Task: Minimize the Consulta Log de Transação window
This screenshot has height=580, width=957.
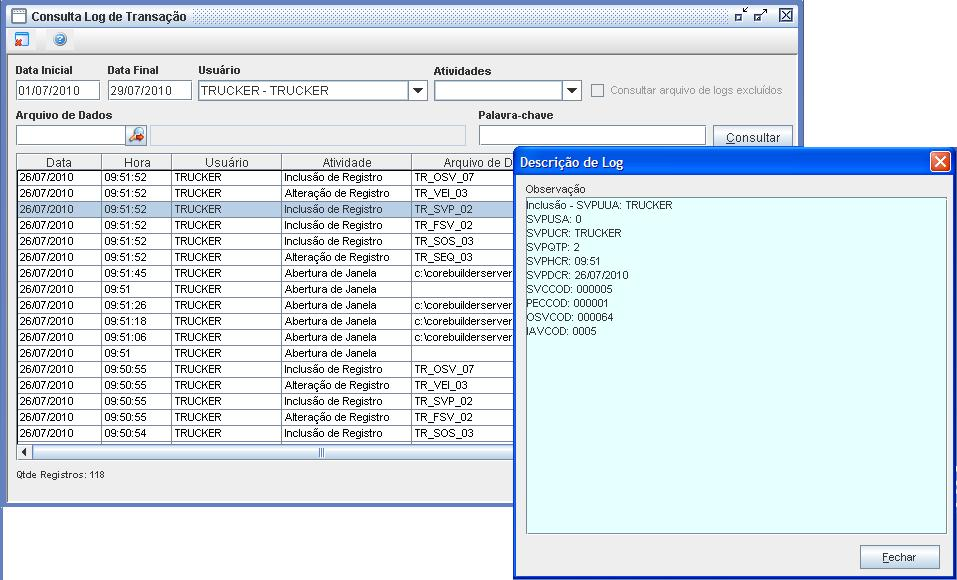Action: (740, 16)
